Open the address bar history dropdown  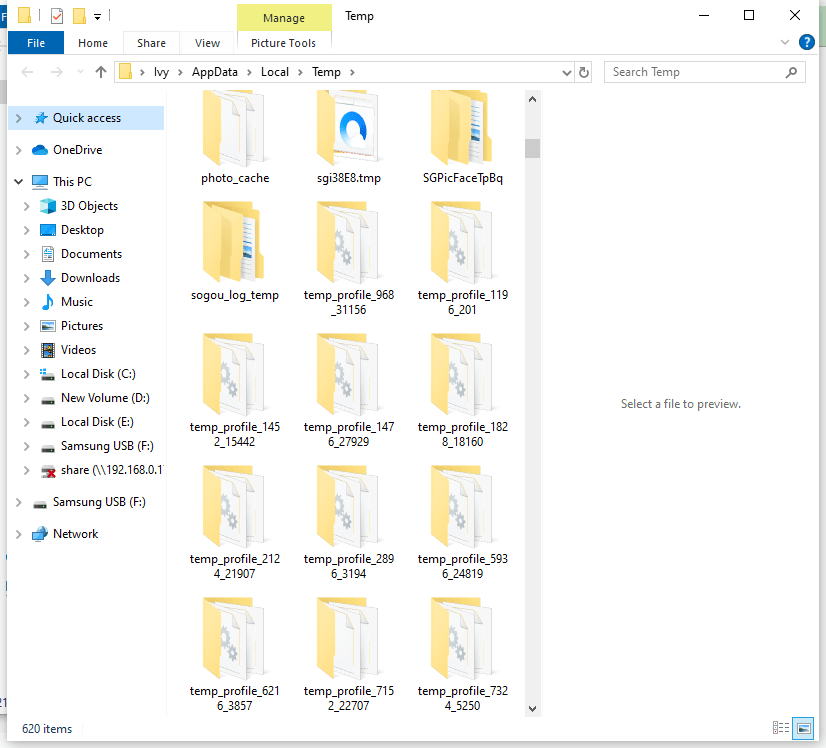[x=567, y=71]
